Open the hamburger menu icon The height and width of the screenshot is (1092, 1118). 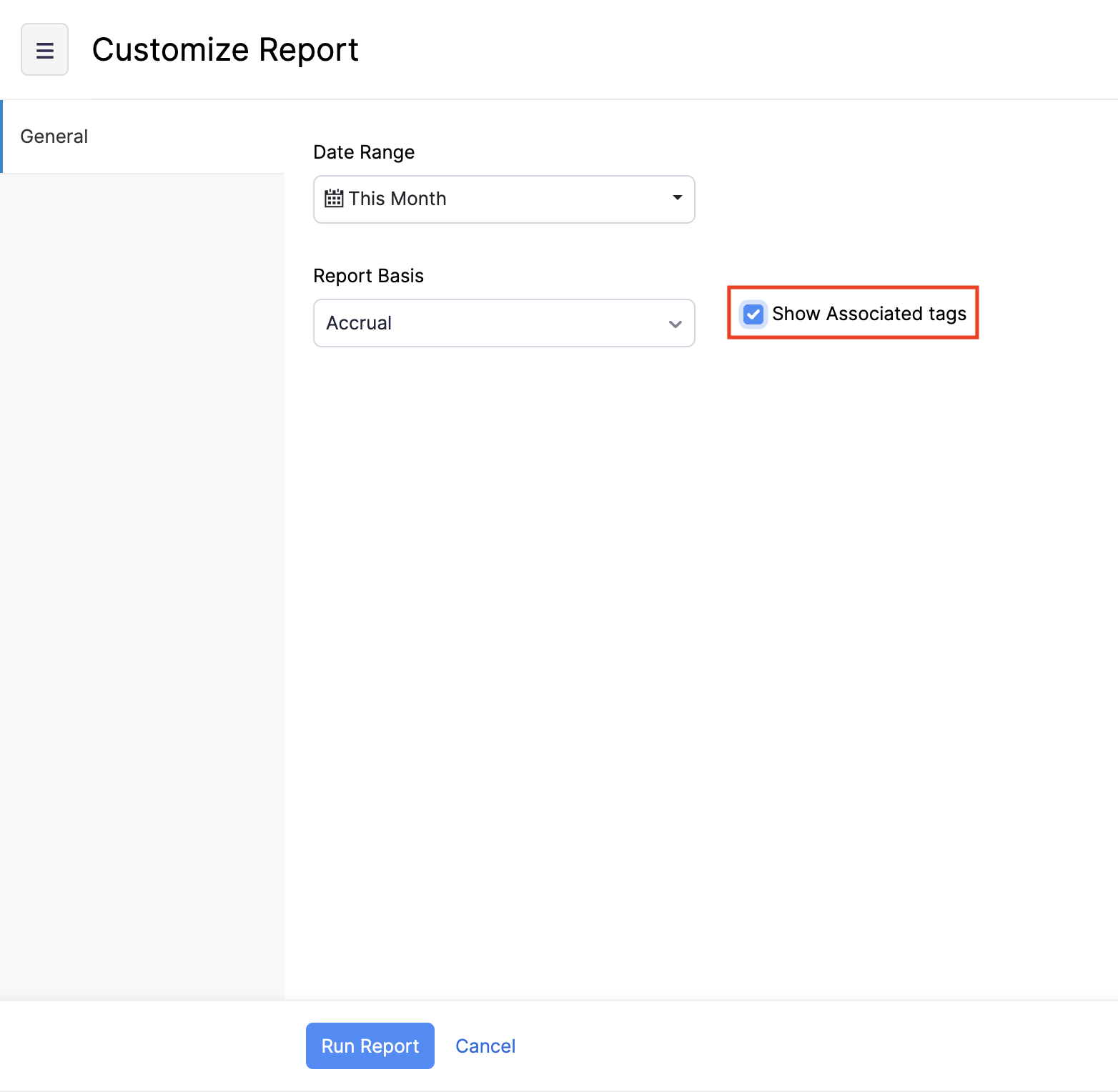coord(44,50)
